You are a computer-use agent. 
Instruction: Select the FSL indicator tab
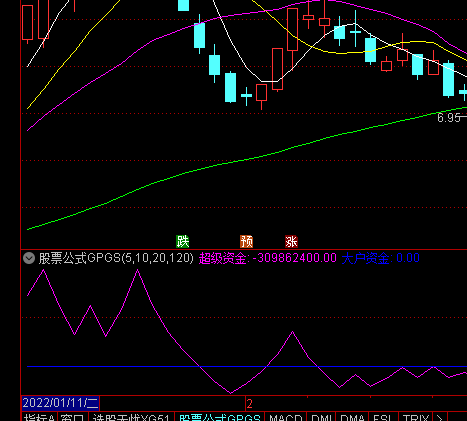pyautogui.click(x=383, y=417)
